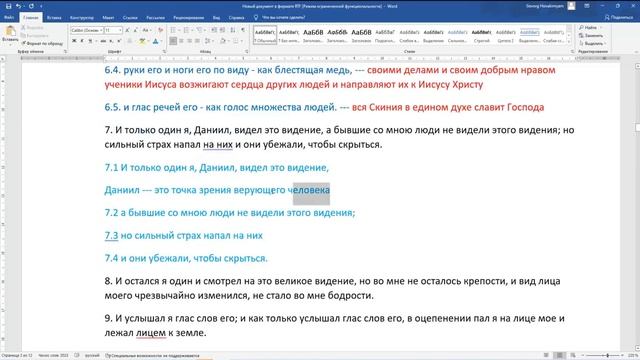Start a numbered list
The image size is (640, 360).
pyautogui.click(x=186, y=30)
